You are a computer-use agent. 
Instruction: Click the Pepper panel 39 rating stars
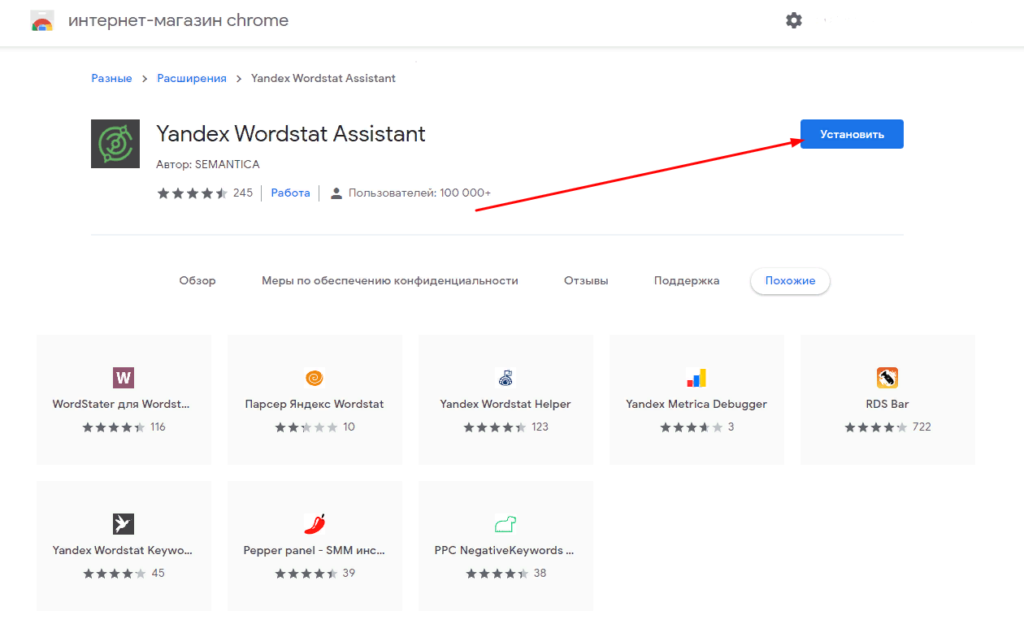click(306, 574)
